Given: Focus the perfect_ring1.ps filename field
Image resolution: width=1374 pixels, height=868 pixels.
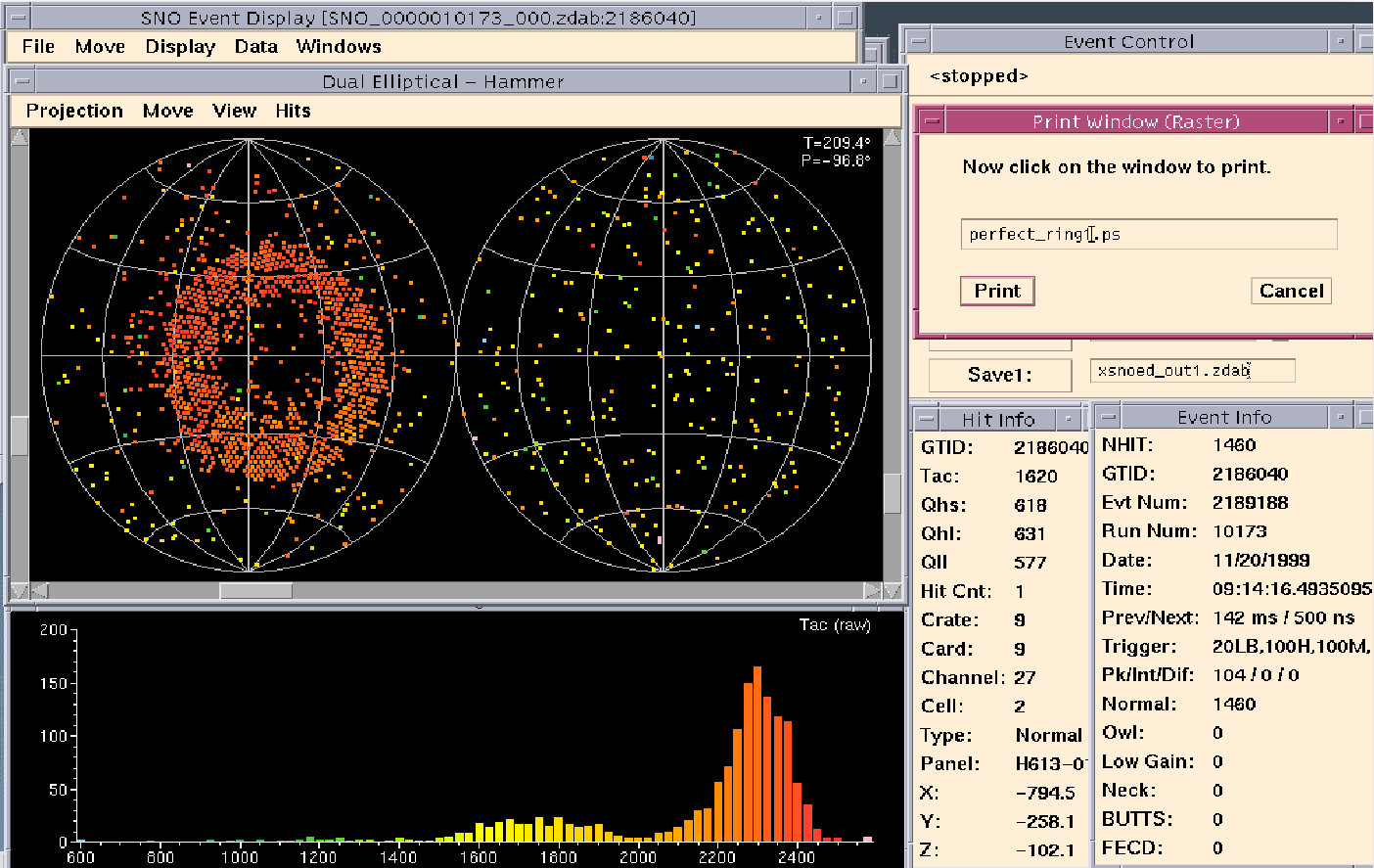Looking at the screenshot, I should [1149, 234].
